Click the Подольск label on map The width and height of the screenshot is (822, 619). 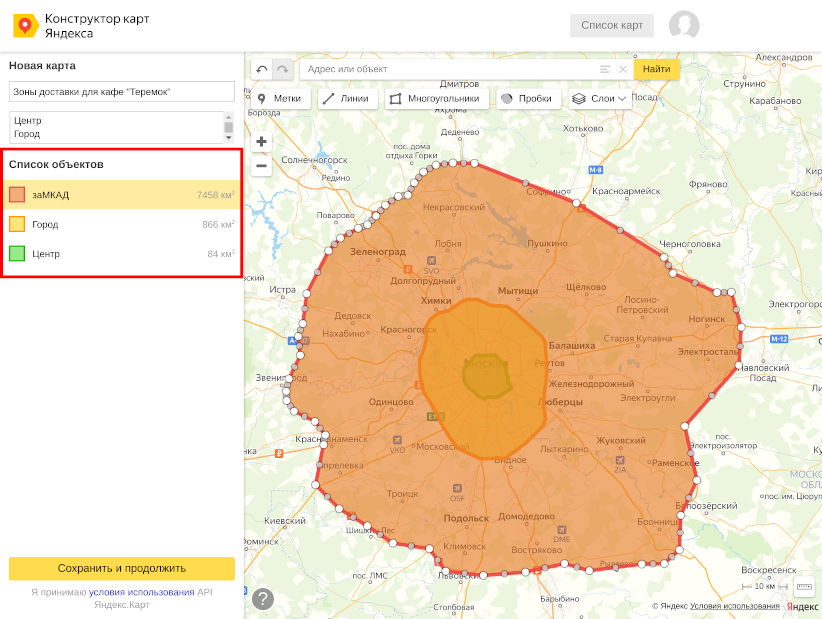click(x=466, y=518)
